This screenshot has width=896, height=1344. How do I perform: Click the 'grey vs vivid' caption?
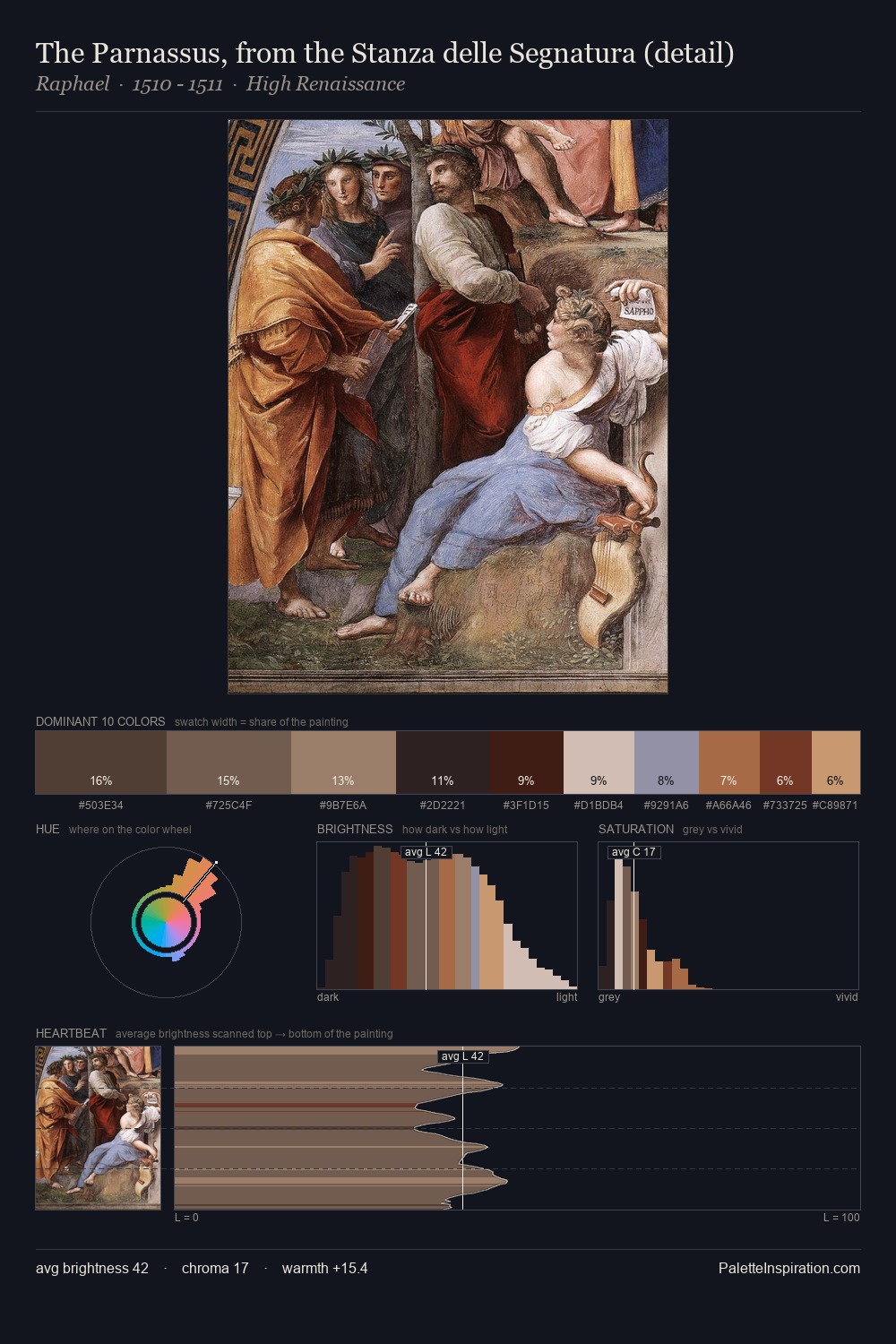point(712,830)
